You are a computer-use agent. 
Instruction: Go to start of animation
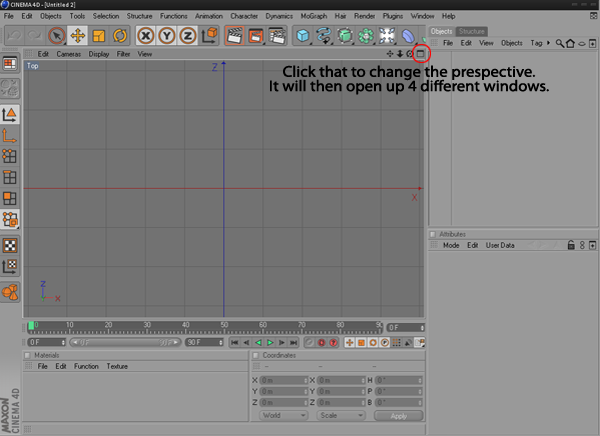pyautogui.click(x=235, y=343)
